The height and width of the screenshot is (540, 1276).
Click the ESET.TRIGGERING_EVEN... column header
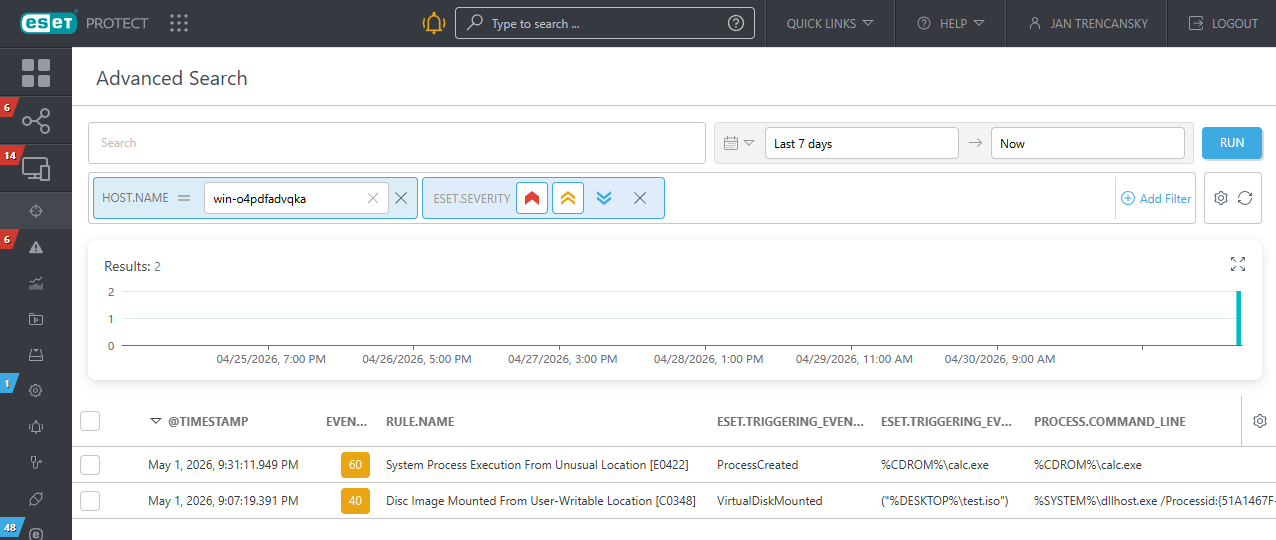point(791,421)
